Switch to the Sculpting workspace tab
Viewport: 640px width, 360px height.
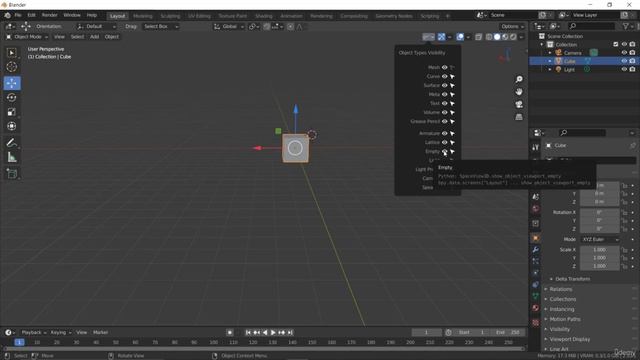[170, 16]
